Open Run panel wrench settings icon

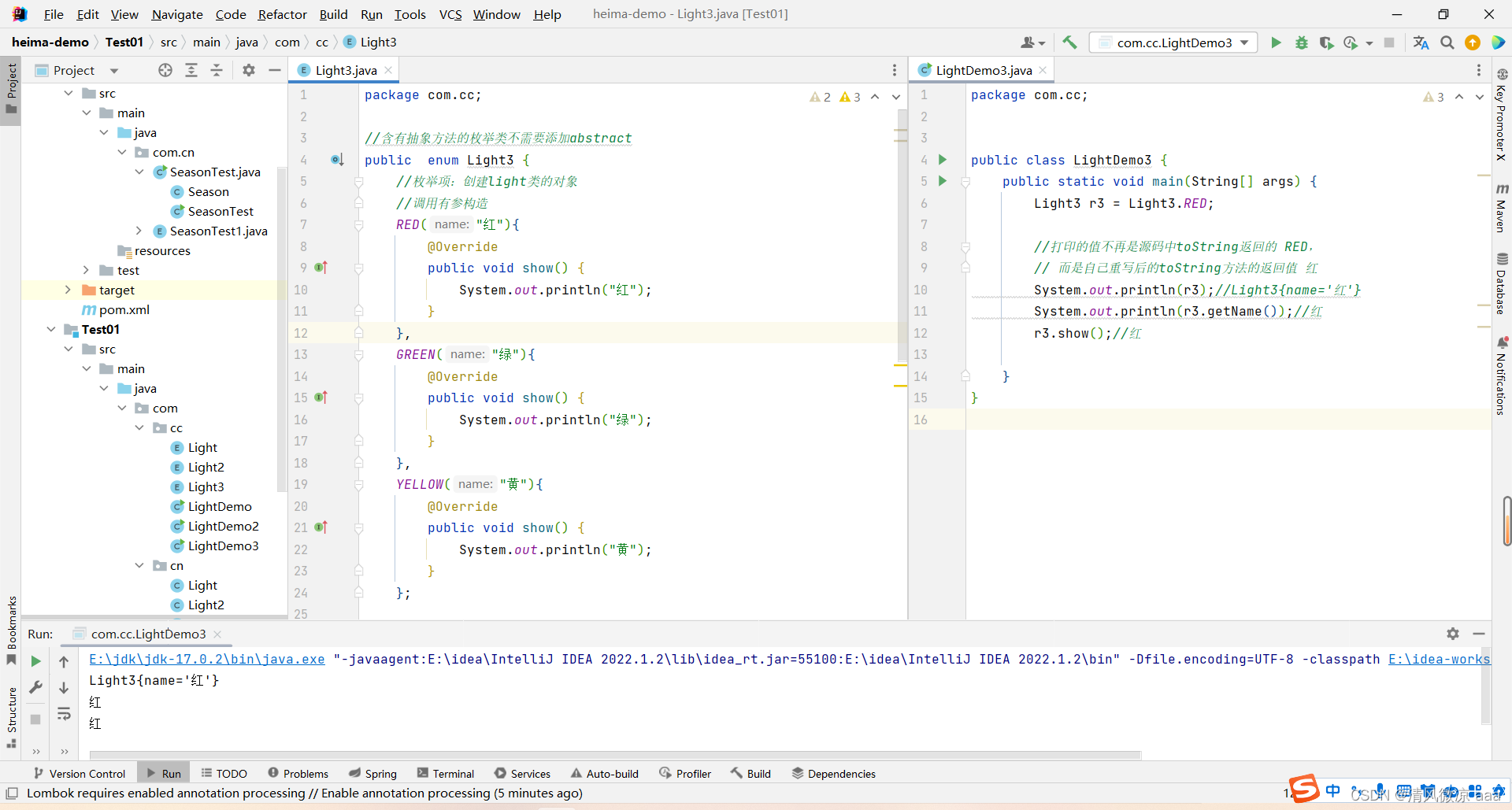tap(35, 687)
